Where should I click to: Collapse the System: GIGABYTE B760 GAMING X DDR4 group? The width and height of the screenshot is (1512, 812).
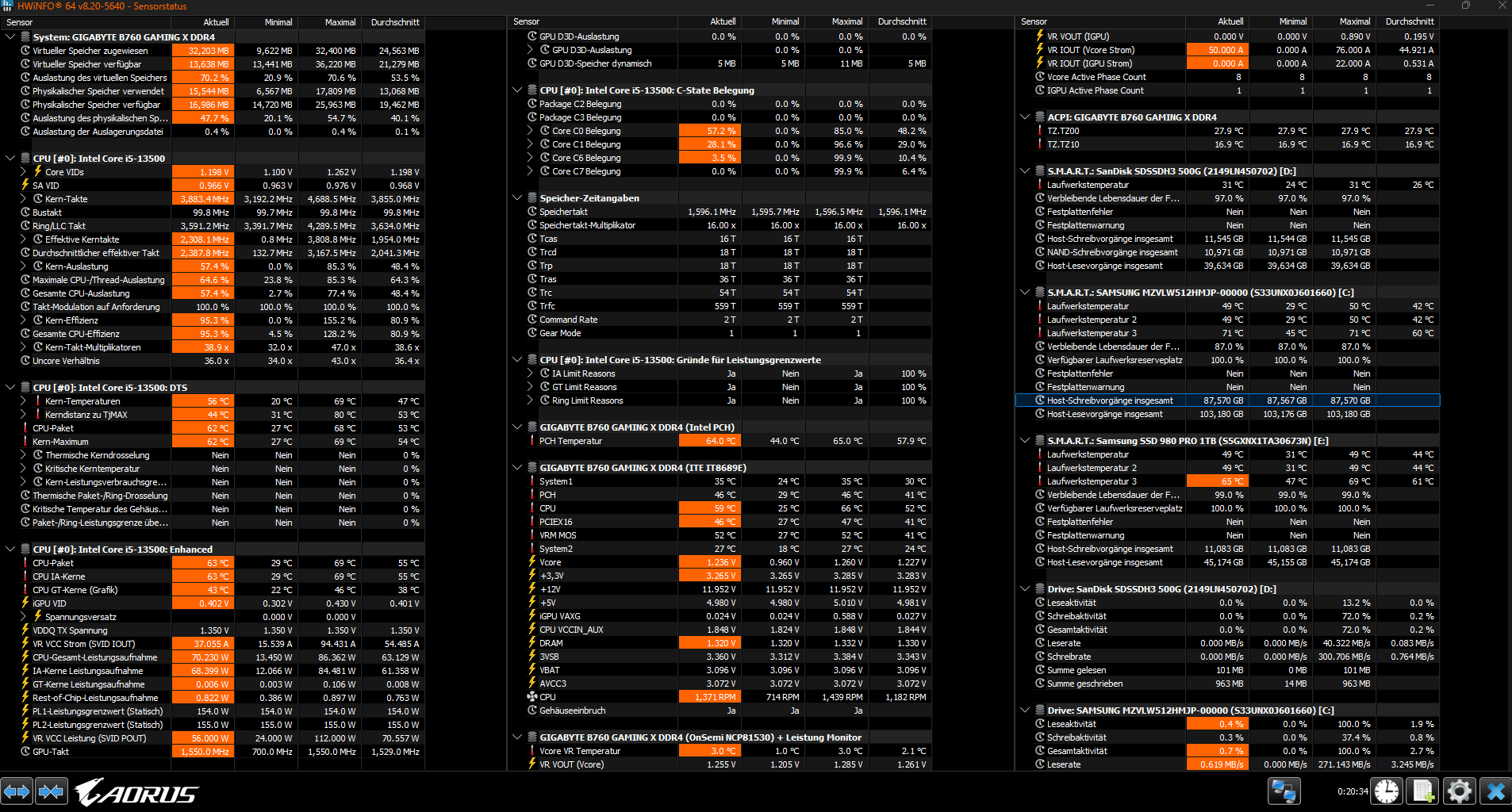point(10,37)
